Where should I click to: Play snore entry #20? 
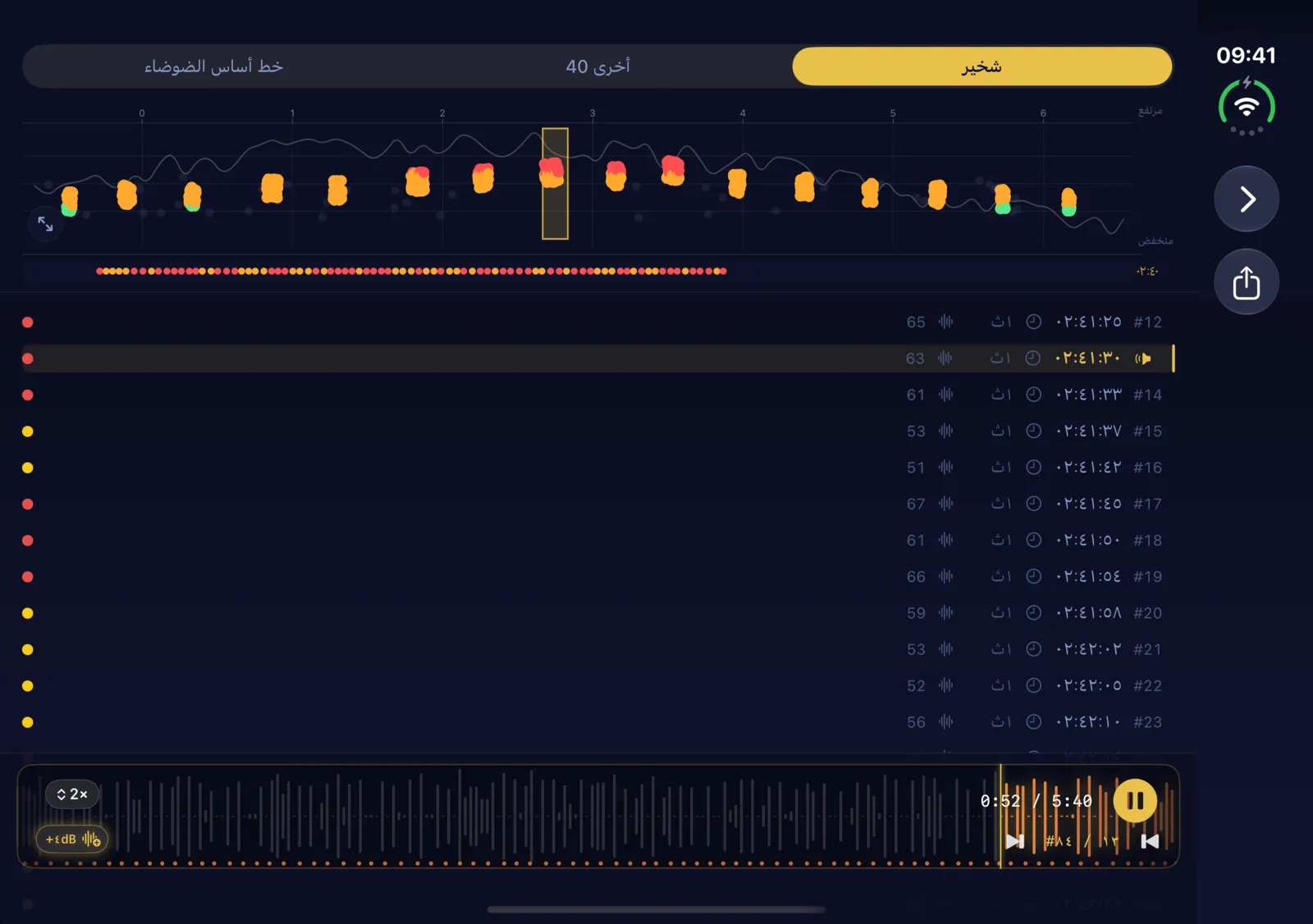tap(597, 613)
